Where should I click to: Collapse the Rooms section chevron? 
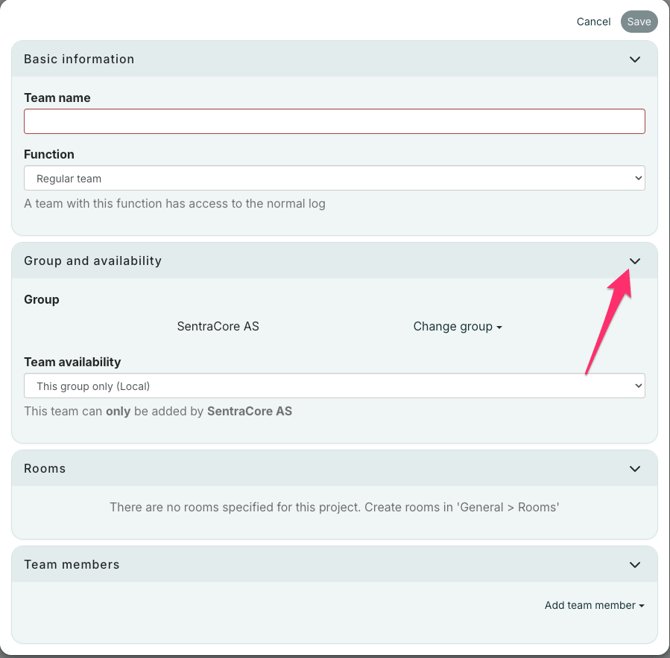(635, 469)
